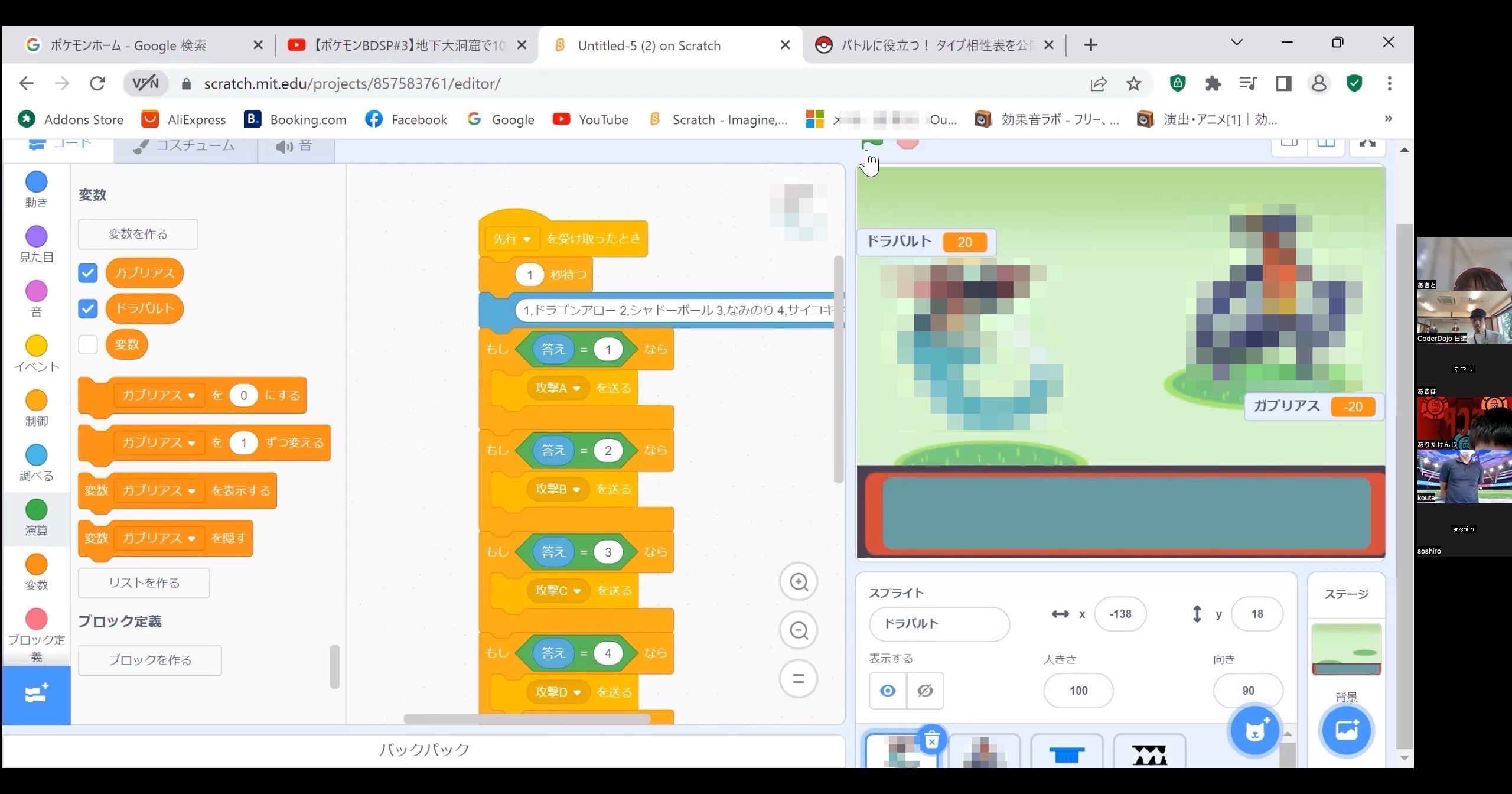Check the 変数 variable checkbox
Screen dimensions: 1512x794
87,344
